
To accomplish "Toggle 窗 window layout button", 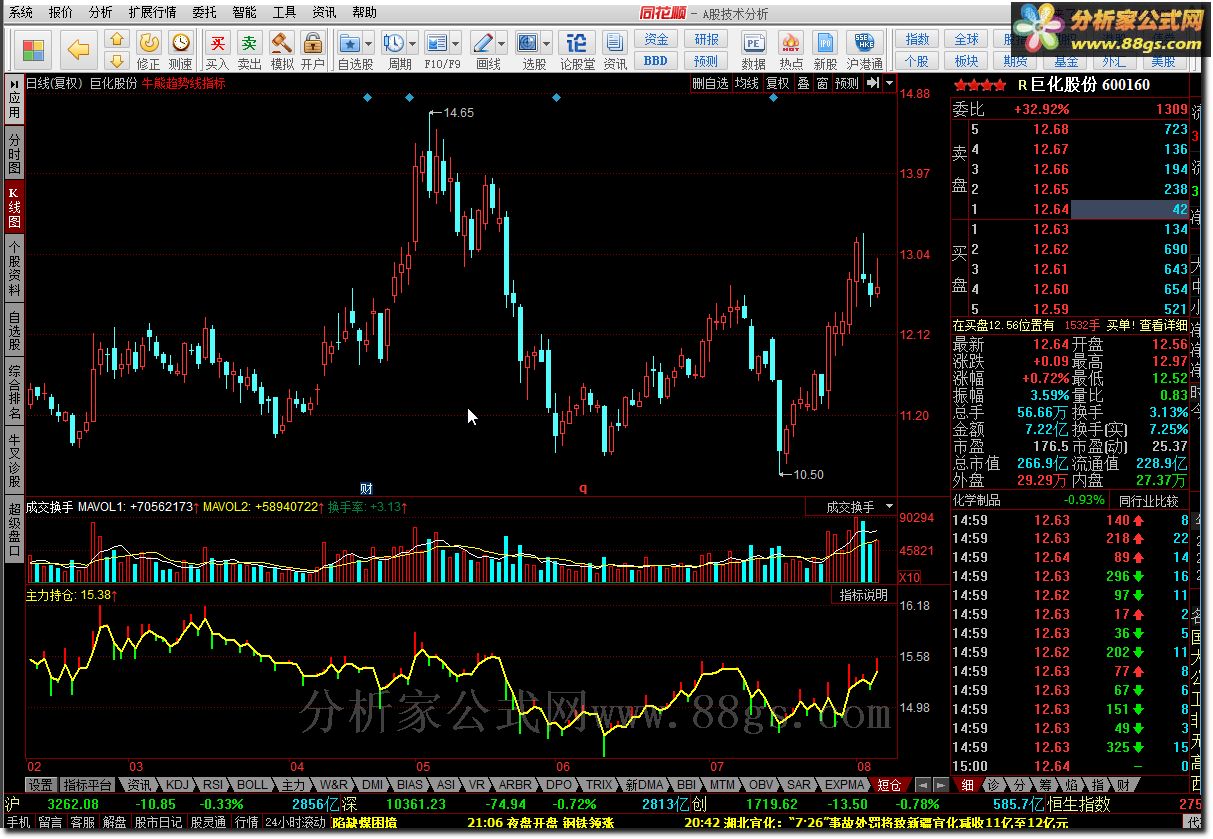I will [x=822, y=83].
